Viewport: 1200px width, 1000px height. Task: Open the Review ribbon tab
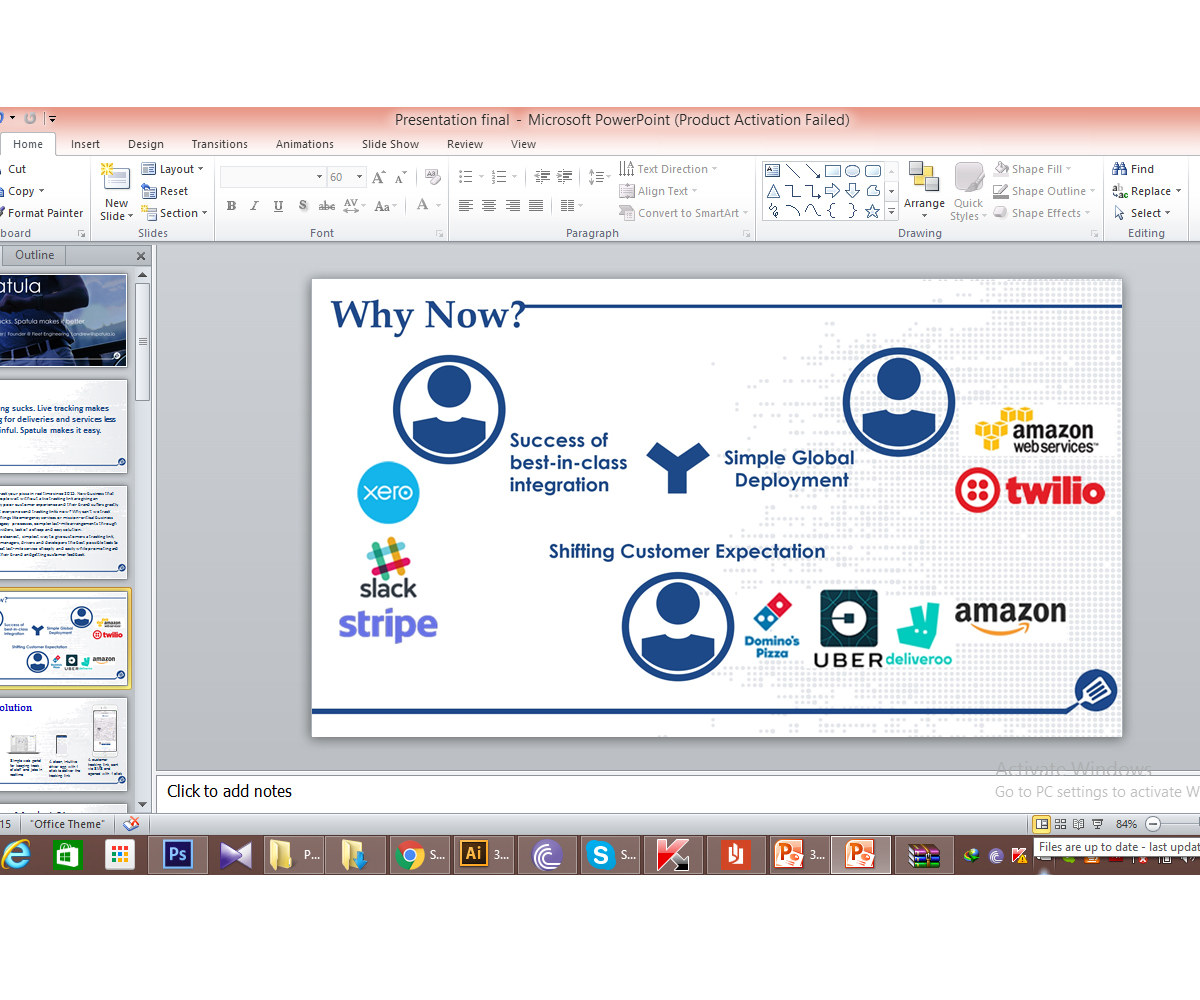pos(465,144)
